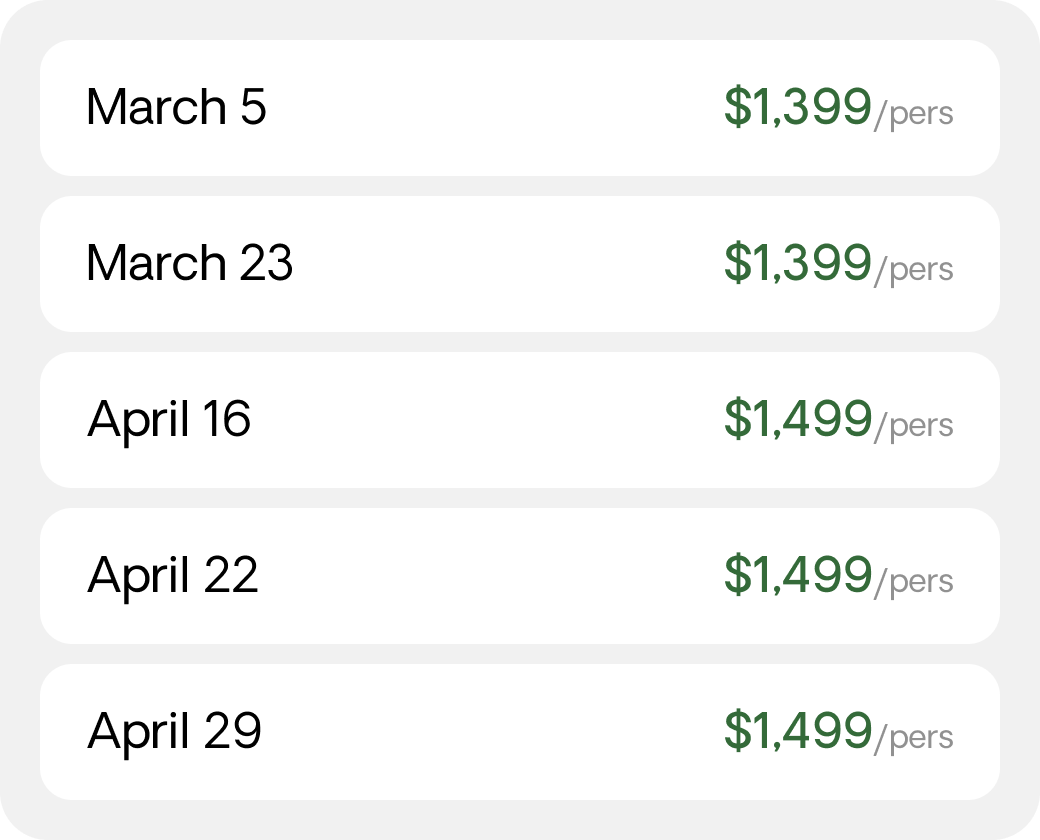Choose the April 16 departure option

pyautogui.click(x=520, y=420)
